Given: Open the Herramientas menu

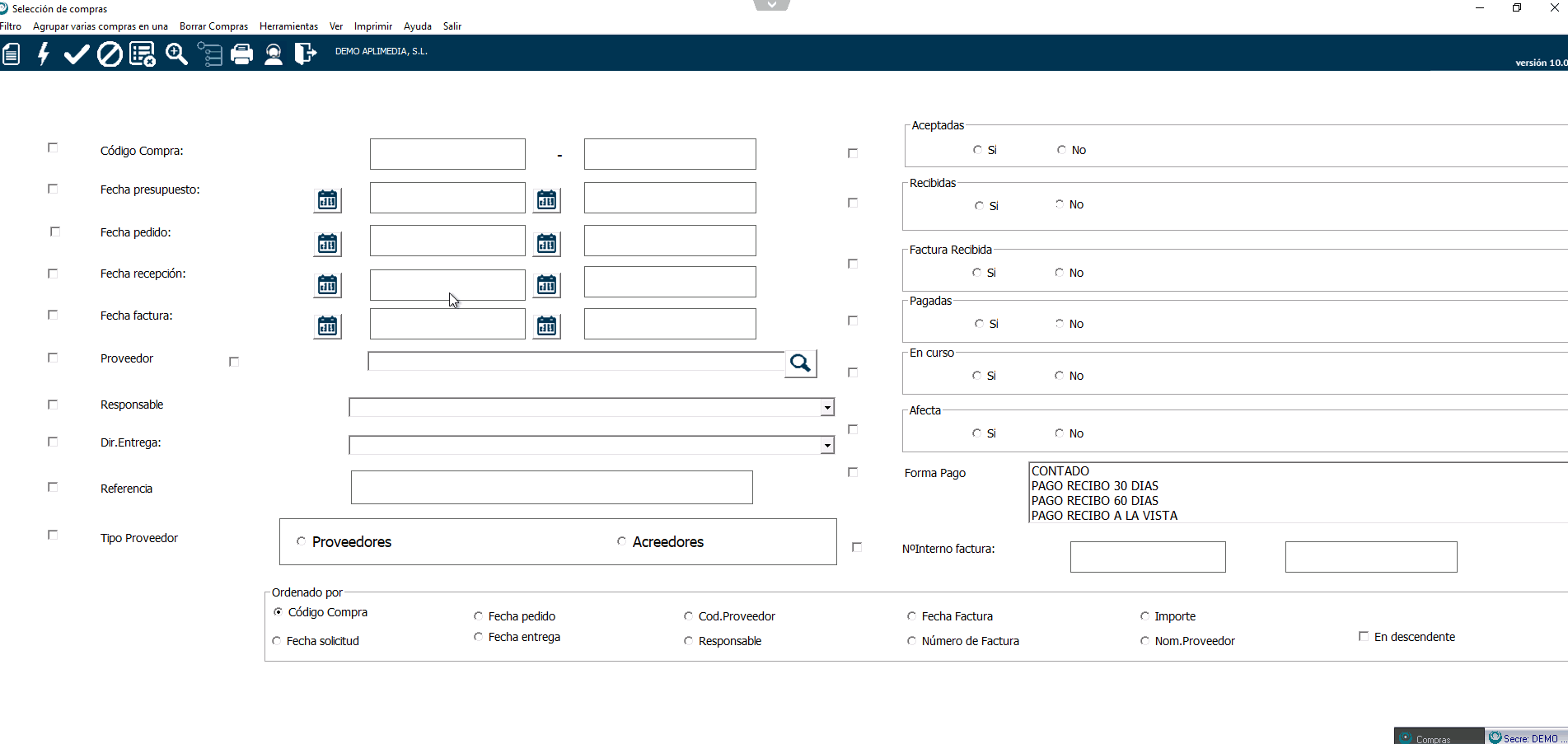Looking at the screenshot, I should [288, 26].
